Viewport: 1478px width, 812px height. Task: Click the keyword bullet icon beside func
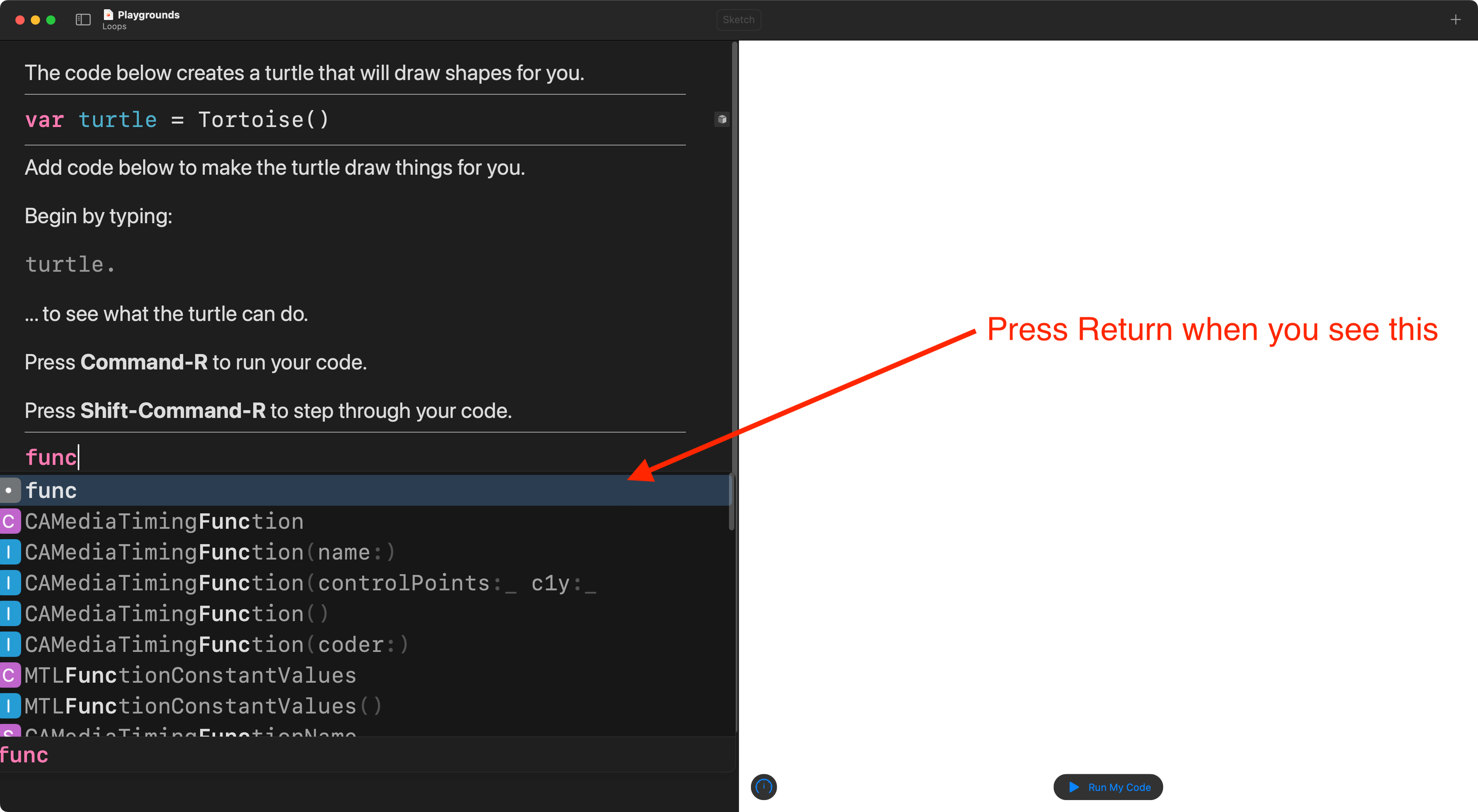click(x=9, y=491)
